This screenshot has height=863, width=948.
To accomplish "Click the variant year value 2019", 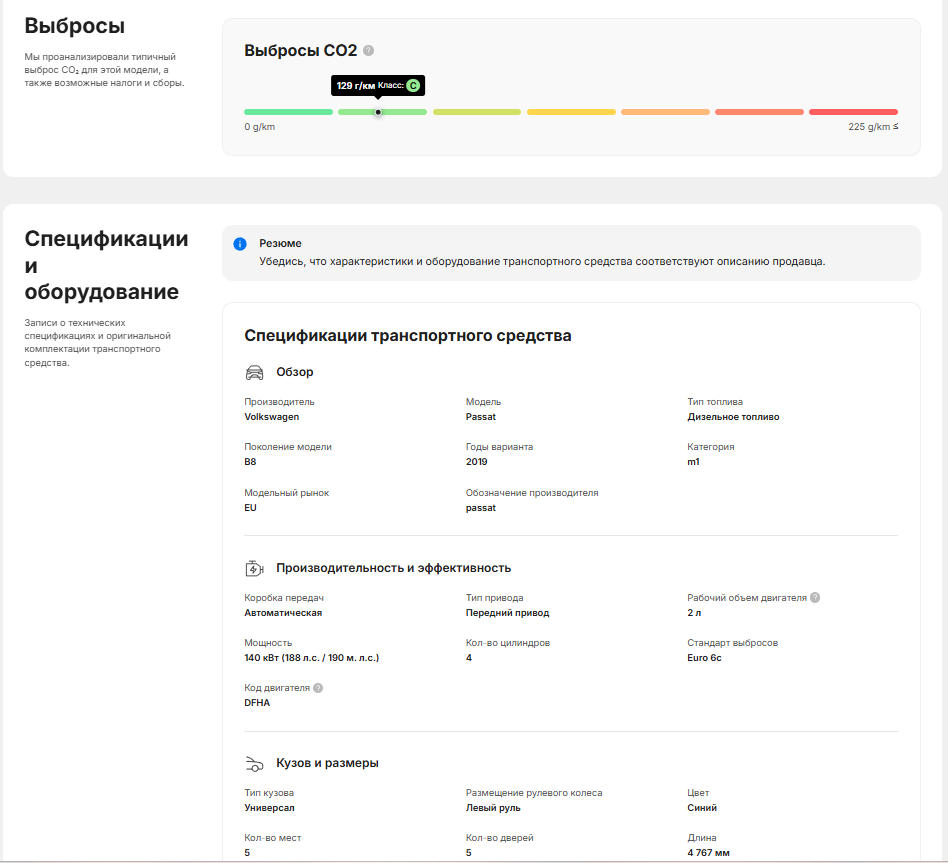I will pos(476,461).
